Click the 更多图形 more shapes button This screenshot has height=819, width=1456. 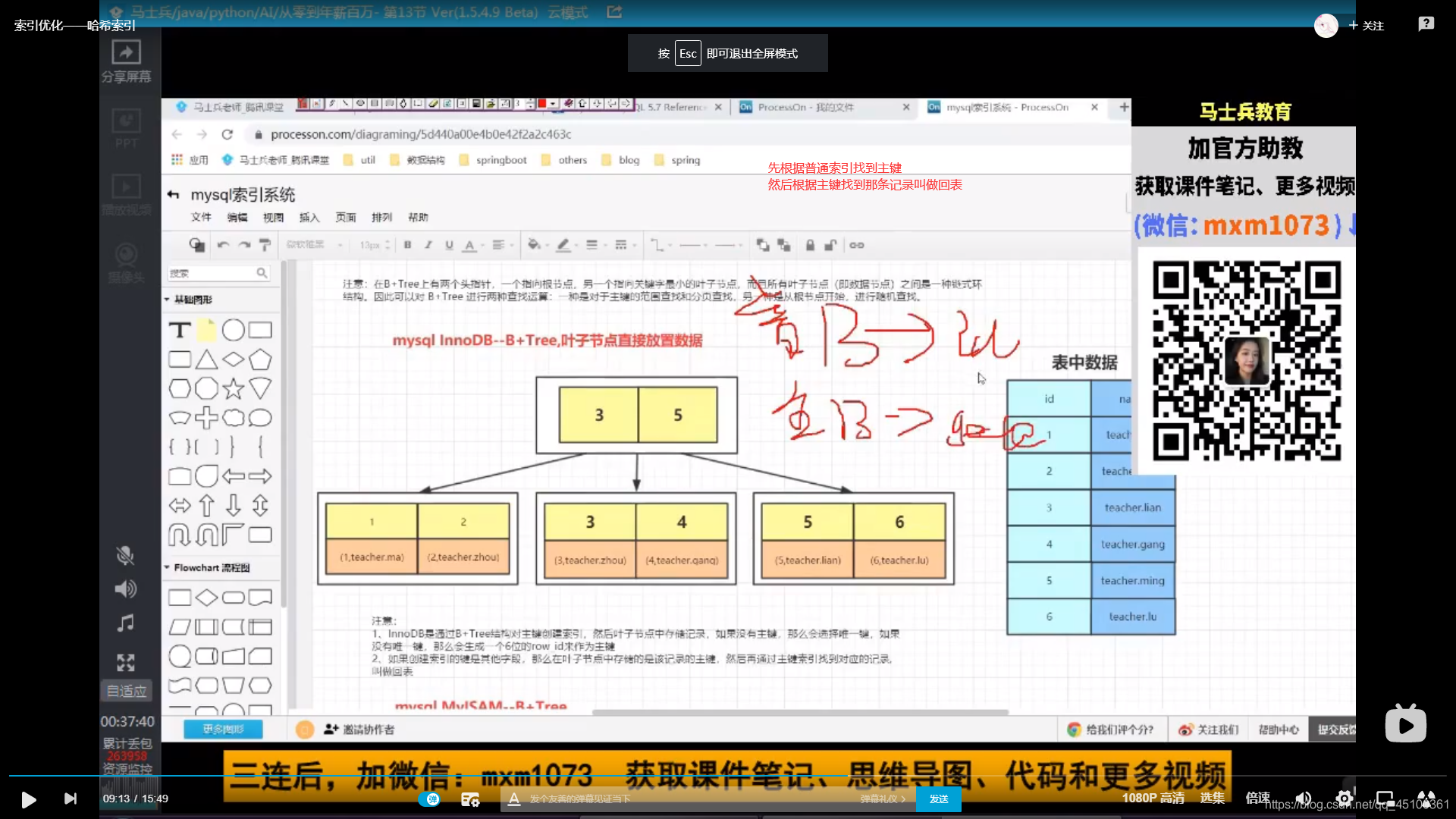point(224,730)
